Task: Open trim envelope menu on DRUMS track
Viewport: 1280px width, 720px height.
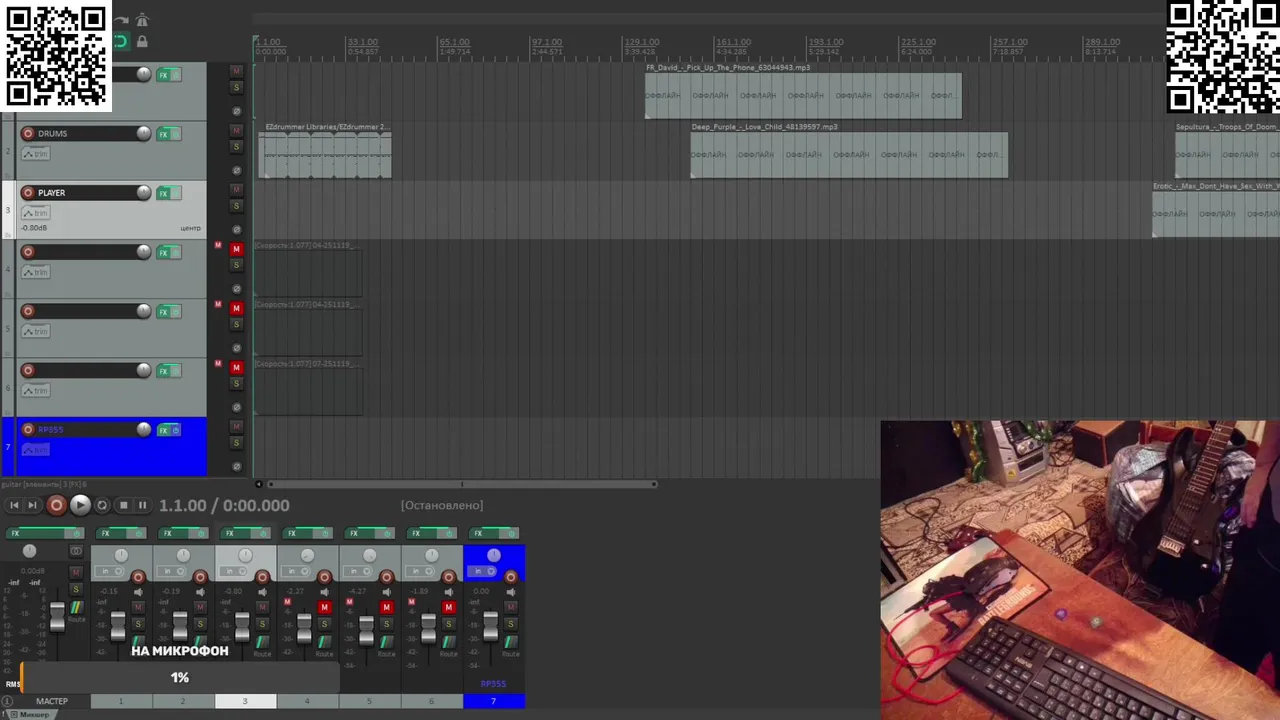Action: 35,154
